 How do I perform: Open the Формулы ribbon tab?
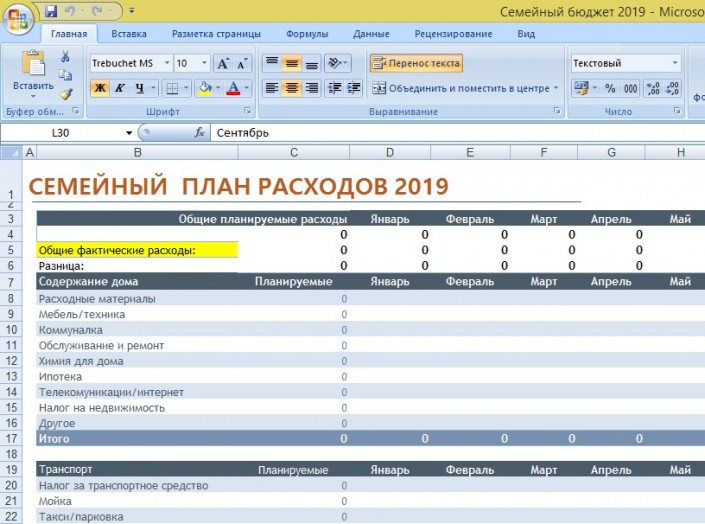pos(306,33)
